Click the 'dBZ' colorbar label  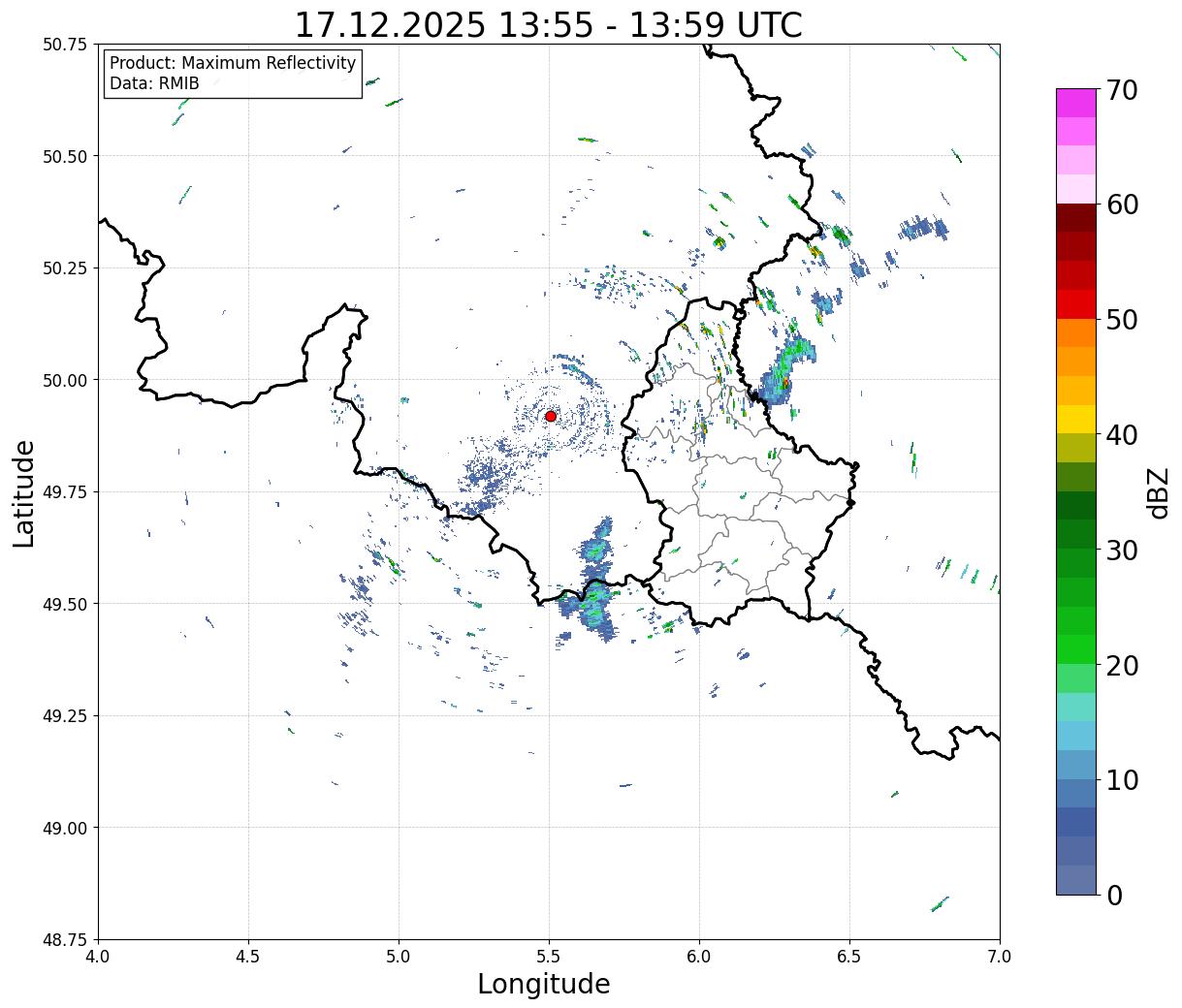[1158, 491]
